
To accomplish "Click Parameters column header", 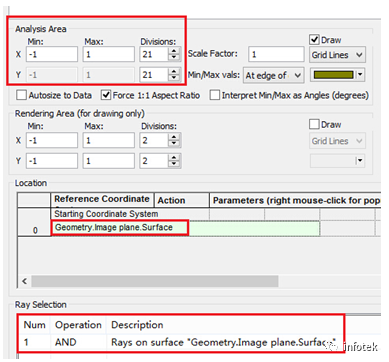I will tap(295, 200).
